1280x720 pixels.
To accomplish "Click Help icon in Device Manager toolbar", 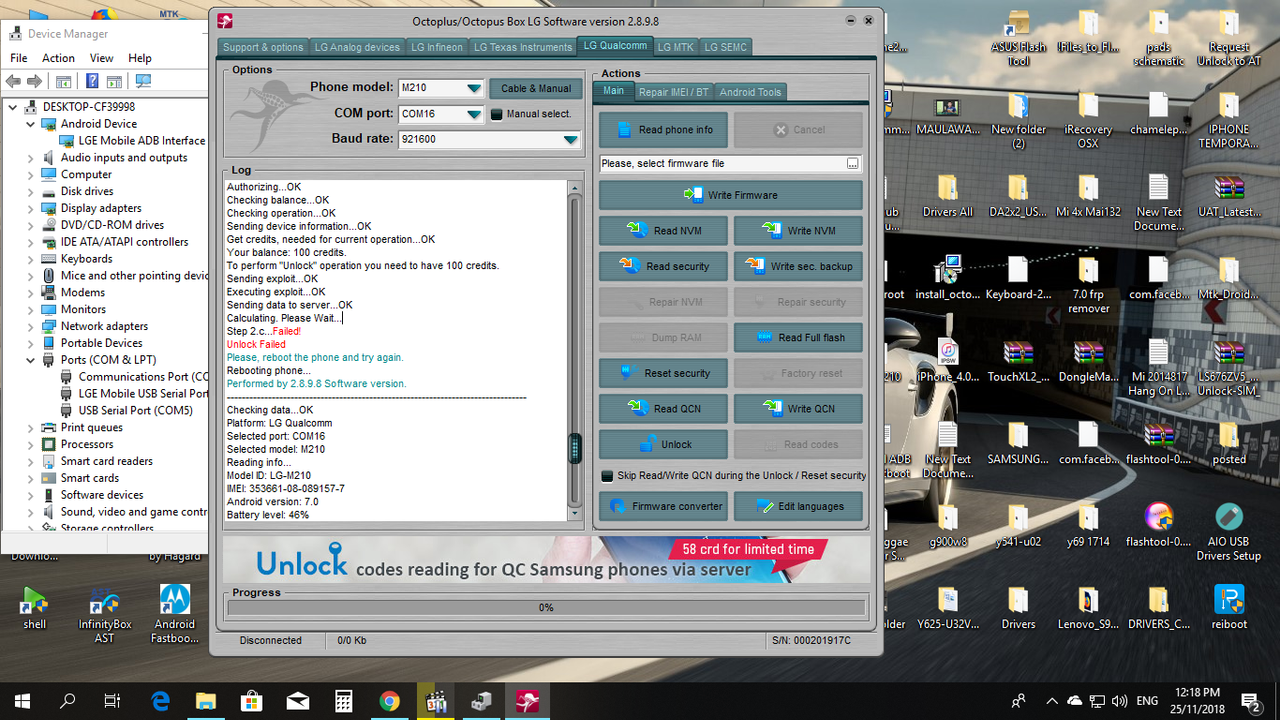I will click(92, 81).
